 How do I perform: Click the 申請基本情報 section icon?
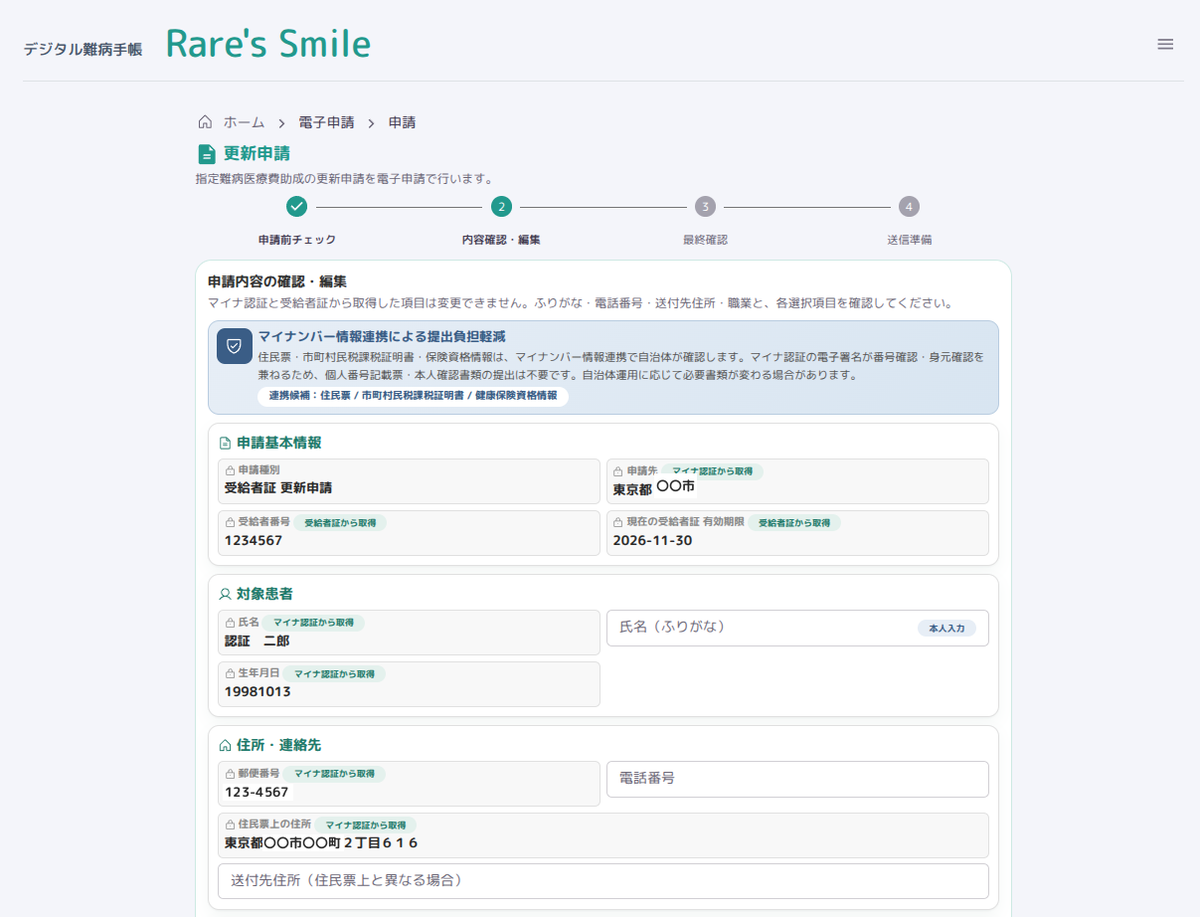coord(225,443)
